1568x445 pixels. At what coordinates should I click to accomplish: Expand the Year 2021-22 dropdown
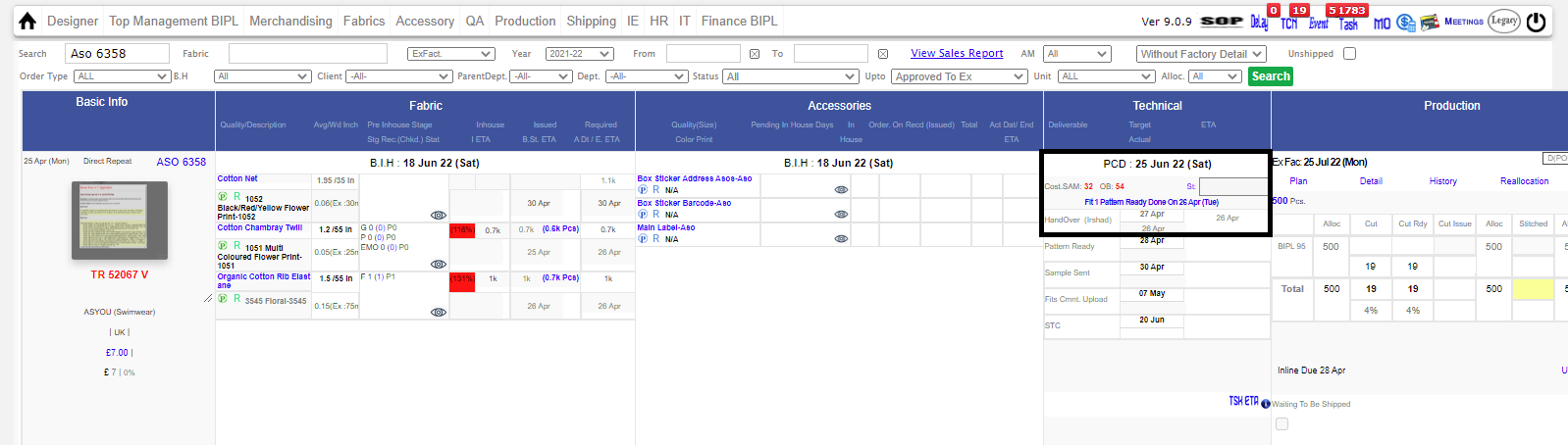tap(580, 54)
